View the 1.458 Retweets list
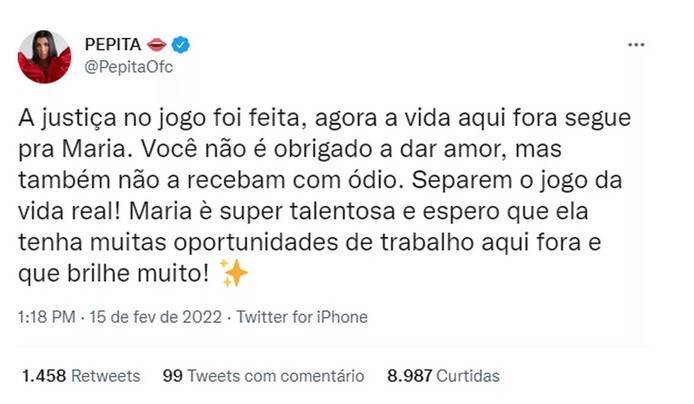The height and width of the screenshot is (404, 694). click(81, 376)
